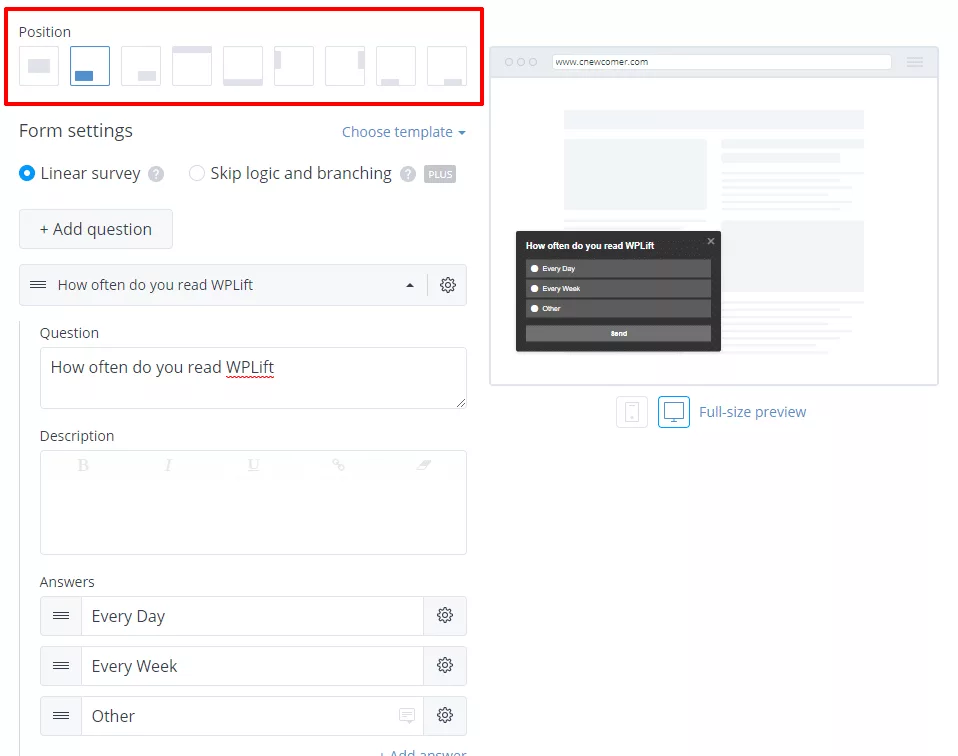
Task: Choose Every Day radio in preview
Action: [535, 268]
